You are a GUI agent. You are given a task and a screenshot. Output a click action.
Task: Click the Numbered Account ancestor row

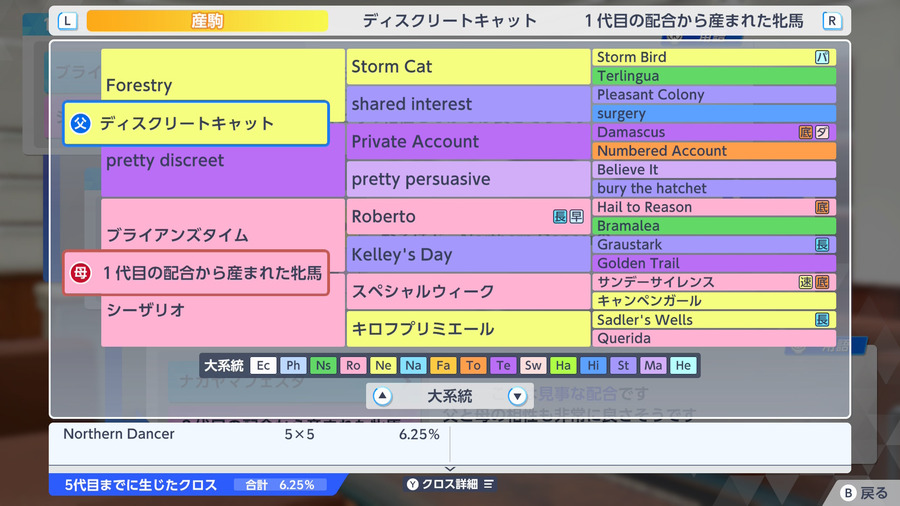(714, 151)
